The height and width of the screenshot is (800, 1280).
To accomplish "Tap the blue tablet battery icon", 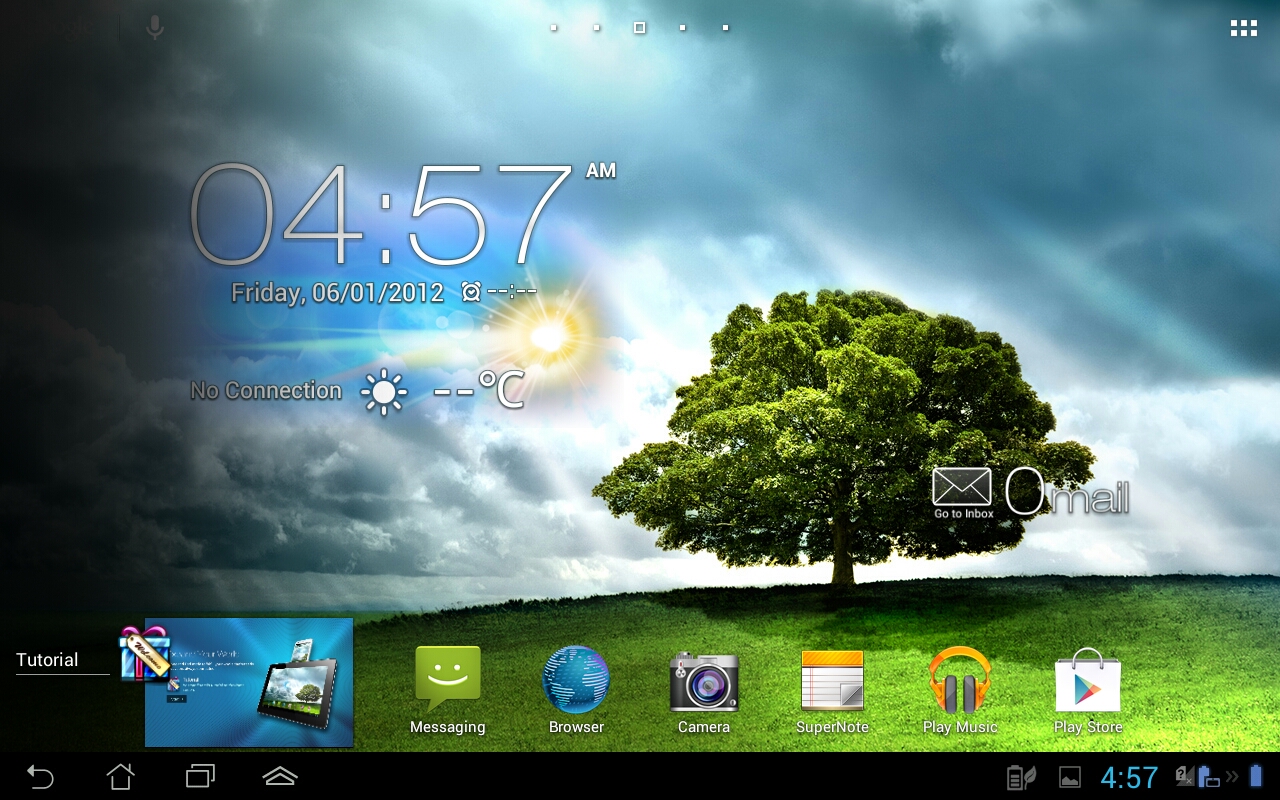I will tap(1256, 777).
